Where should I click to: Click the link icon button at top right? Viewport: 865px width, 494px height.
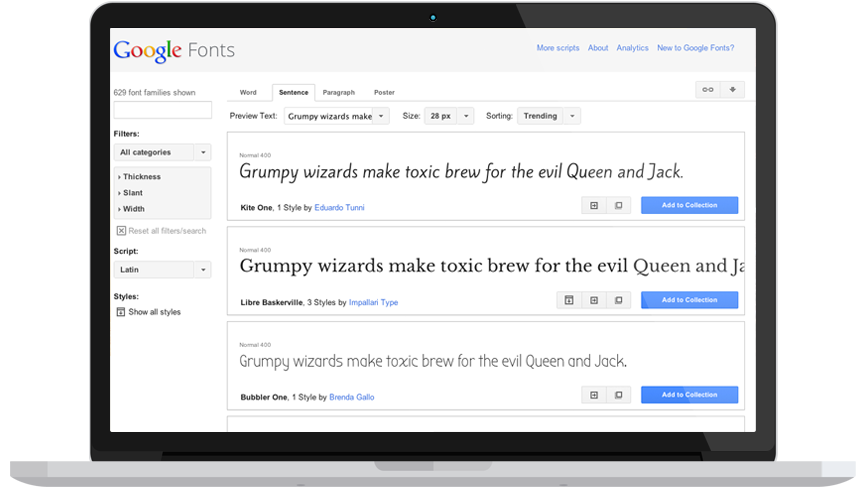point(708,89)
